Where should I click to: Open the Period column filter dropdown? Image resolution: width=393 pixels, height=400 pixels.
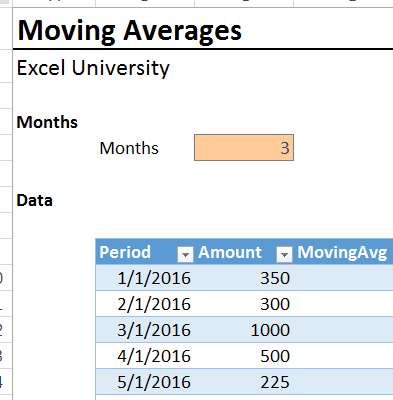pos(185,255)
